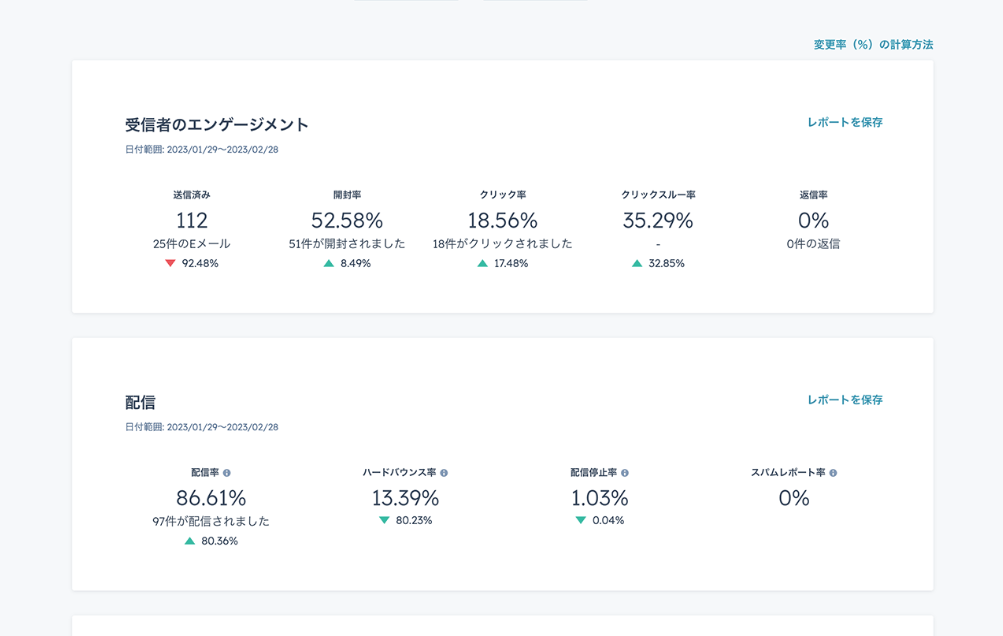
Task: Click the ハードバウンス率 value 13.39%
Action: 406,498
